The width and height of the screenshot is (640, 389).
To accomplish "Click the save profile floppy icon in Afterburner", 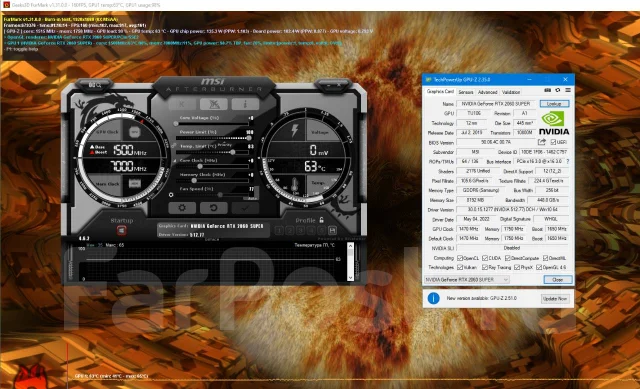I will [332, 231].
